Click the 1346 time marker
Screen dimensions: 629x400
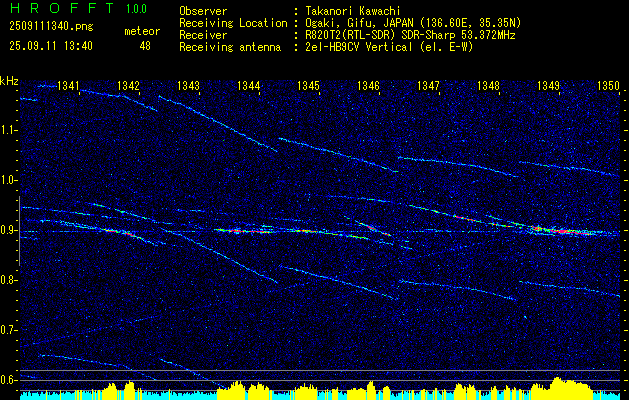coord(368,86)
